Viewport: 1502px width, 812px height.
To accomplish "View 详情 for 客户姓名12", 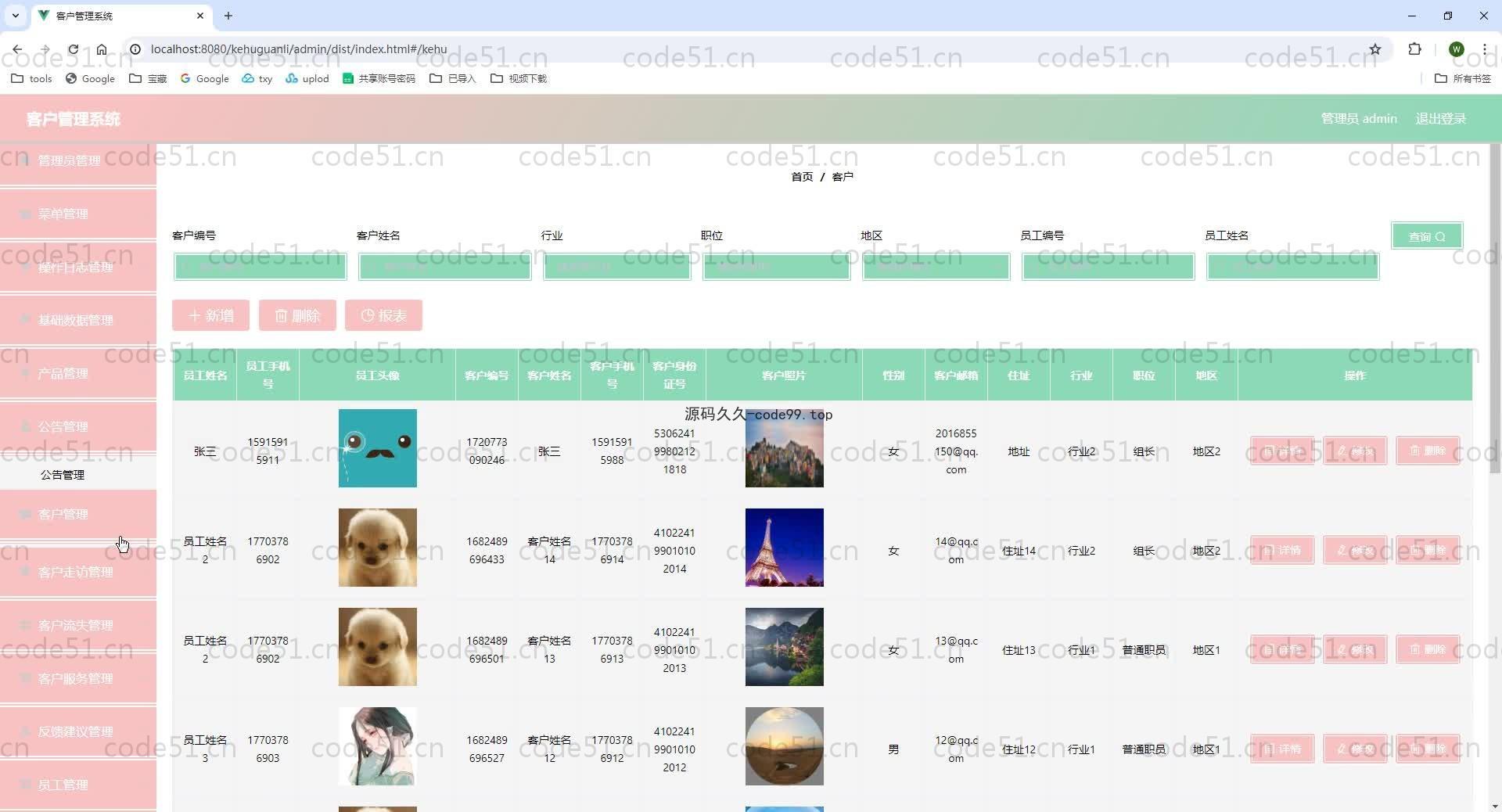I will (1282, 749).
